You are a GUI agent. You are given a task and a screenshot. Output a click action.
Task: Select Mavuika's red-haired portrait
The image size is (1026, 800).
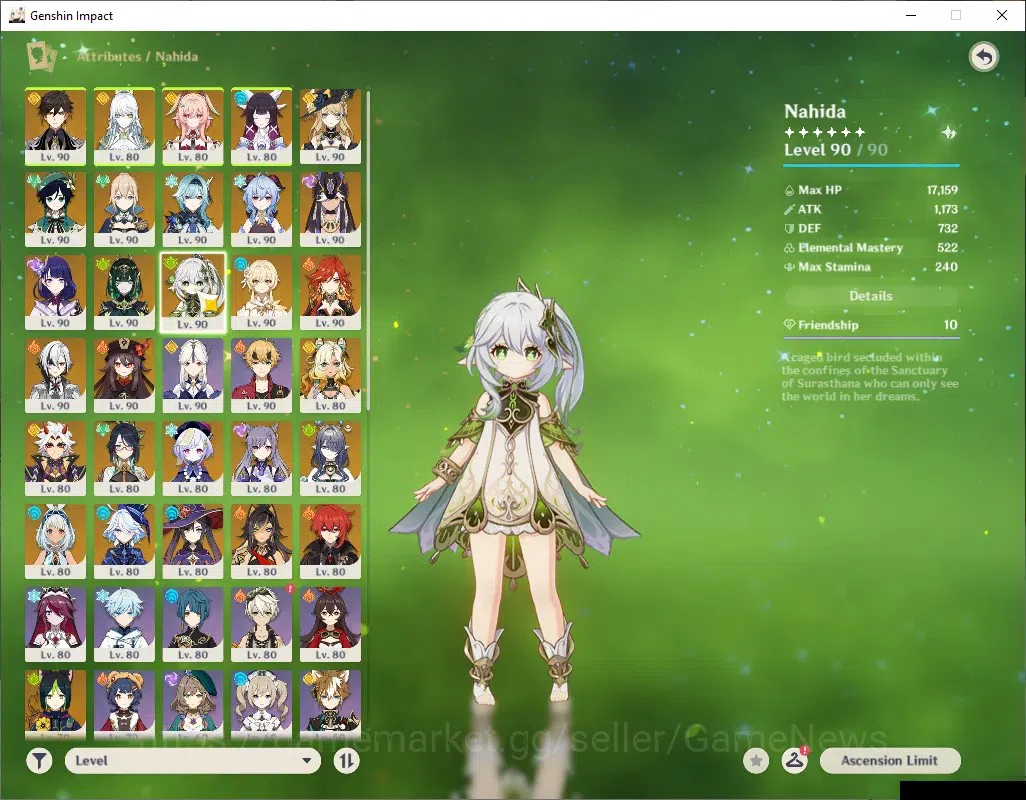click(x=330, y=292)
